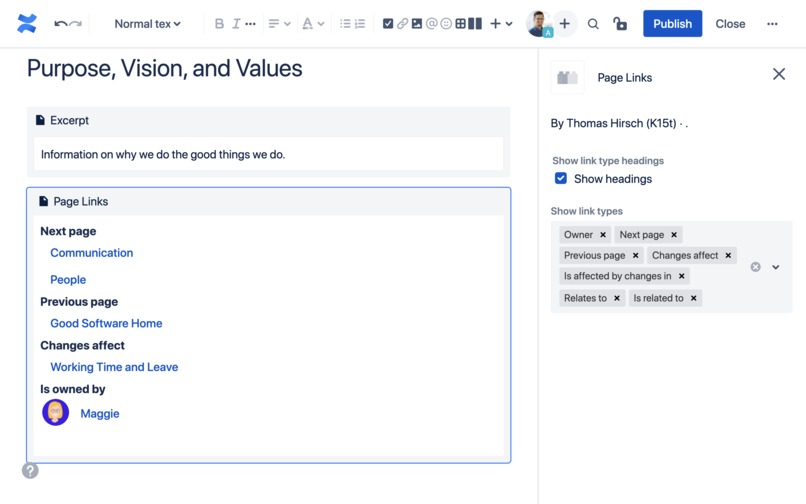The image size is (806, 504).
Task: Click the Confluence logo
Action: pos(27,24)
